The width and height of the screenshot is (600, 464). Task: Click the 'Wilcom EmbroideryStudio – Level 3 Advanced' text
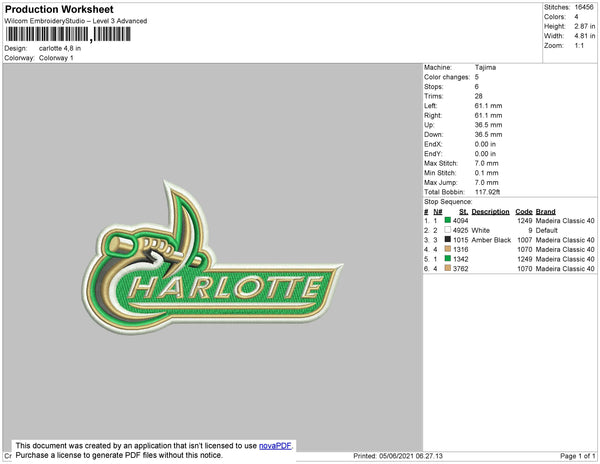tap(76, 21)
